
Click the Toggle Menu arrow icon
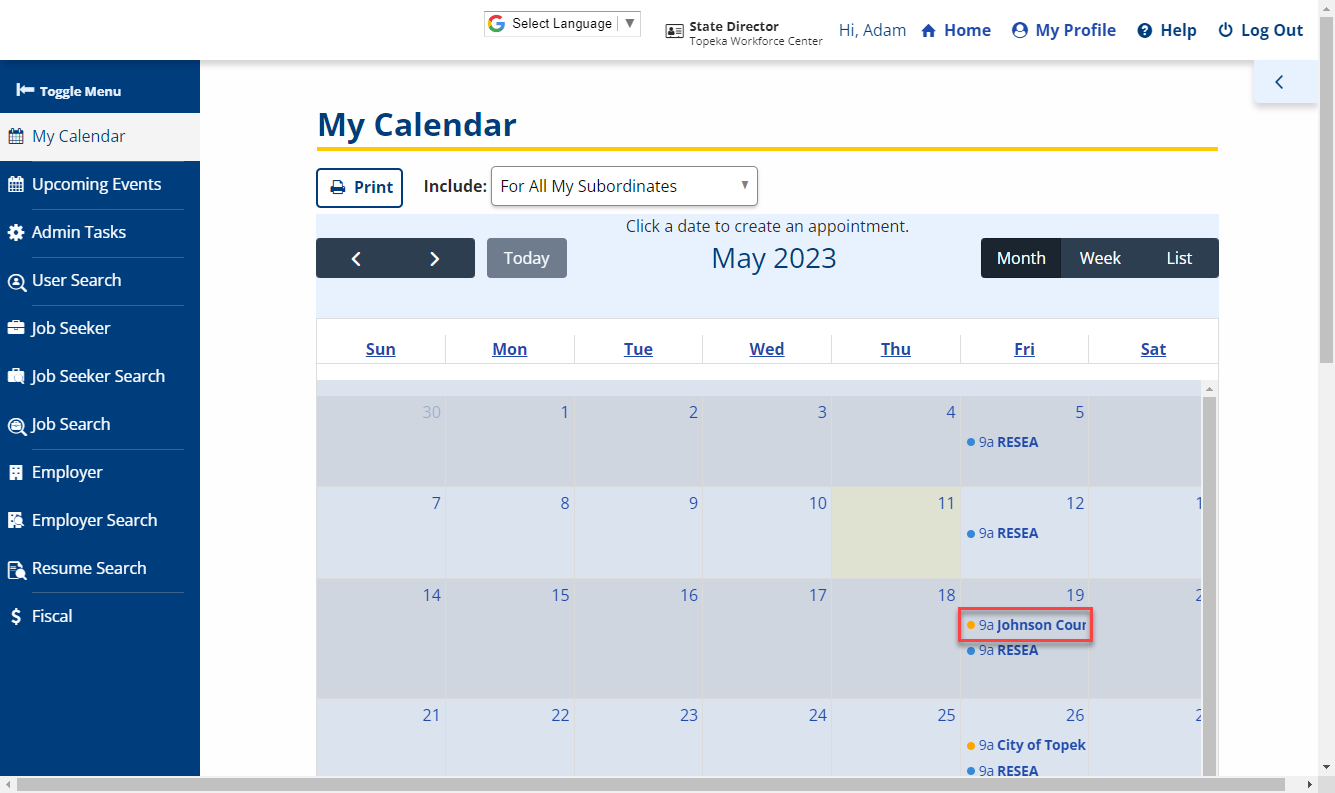click(x=25, y=91)
